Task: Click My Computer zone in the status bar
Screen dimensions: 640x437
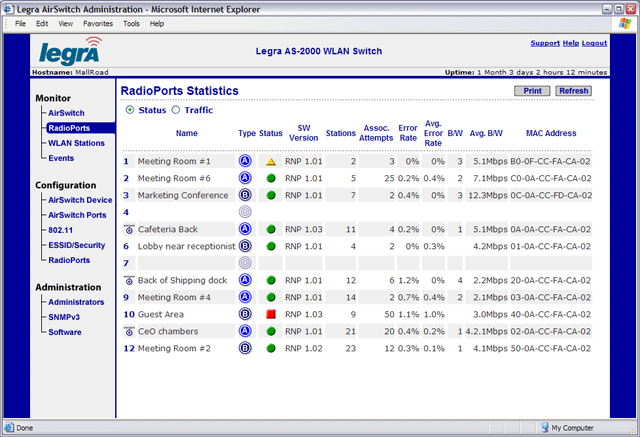Action: click(x=568, y=428)
